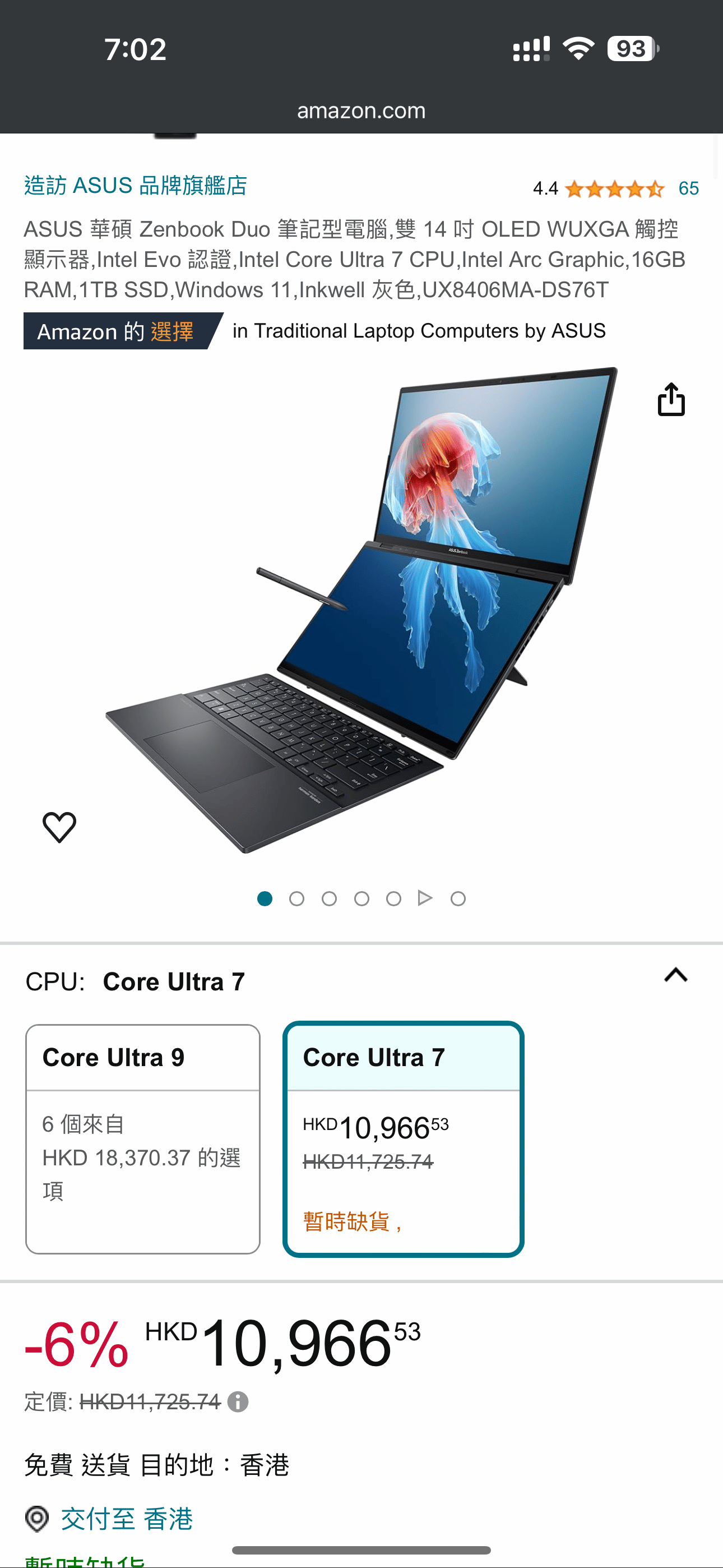Tap the share icon beside product image
Image resolution: width=723 pixels, height=1568 pixels.
pos(671,400)
